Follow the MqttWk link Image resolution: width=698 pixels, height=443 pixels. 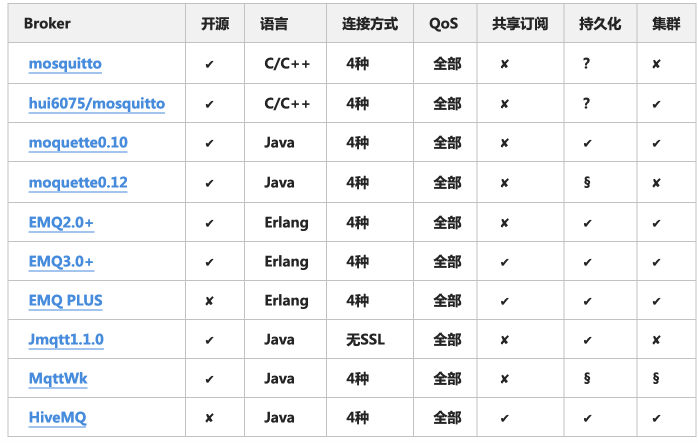click(58, 379)
